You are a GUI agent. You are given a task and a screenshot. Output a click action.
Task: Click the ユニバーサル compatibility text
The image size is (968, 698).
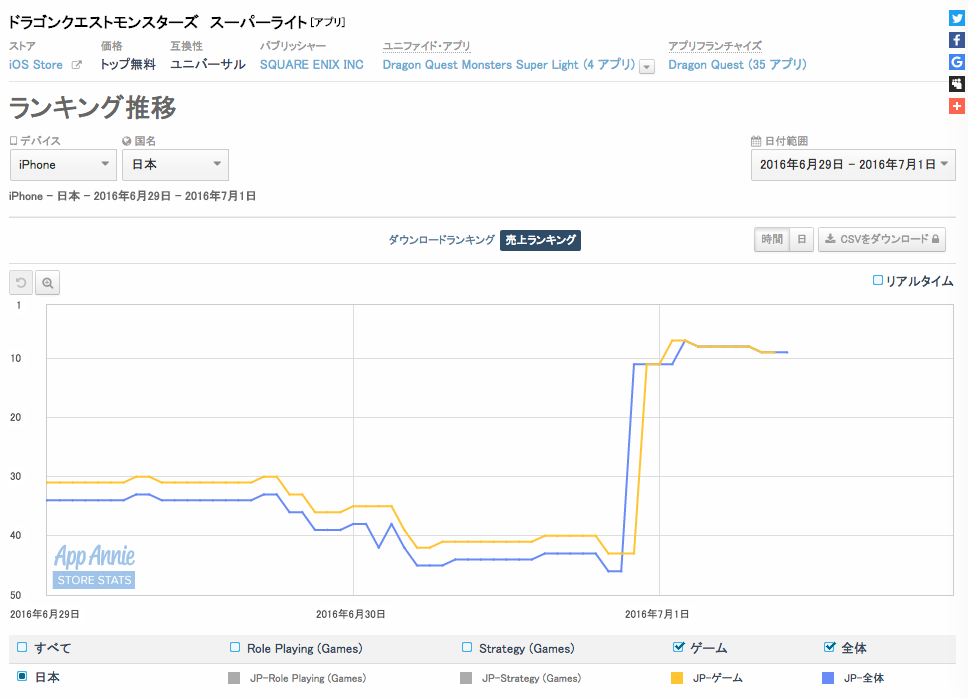(x=208, y=65)
